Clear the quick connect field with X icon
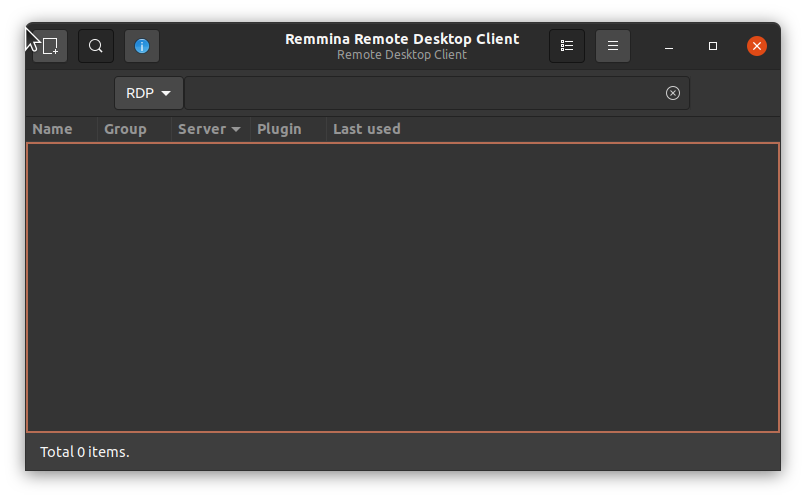Viewport: 806px width, 499px height. tap(673, 93)
